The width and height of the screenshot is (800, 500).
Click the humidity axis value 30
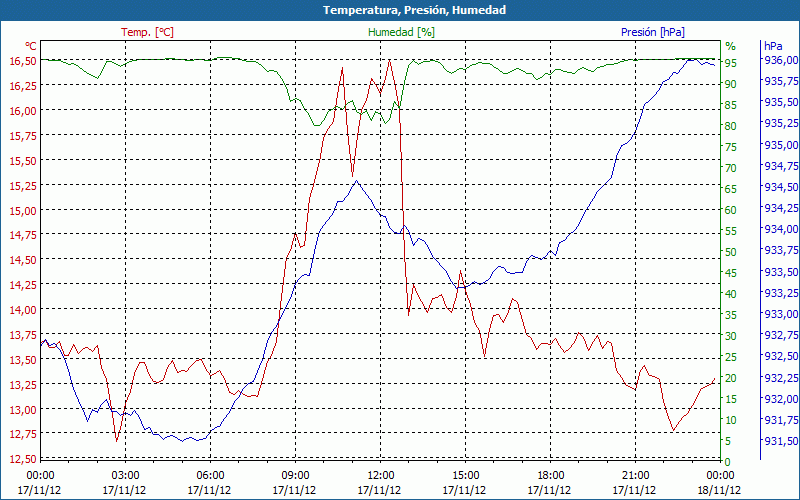(731, 336)
